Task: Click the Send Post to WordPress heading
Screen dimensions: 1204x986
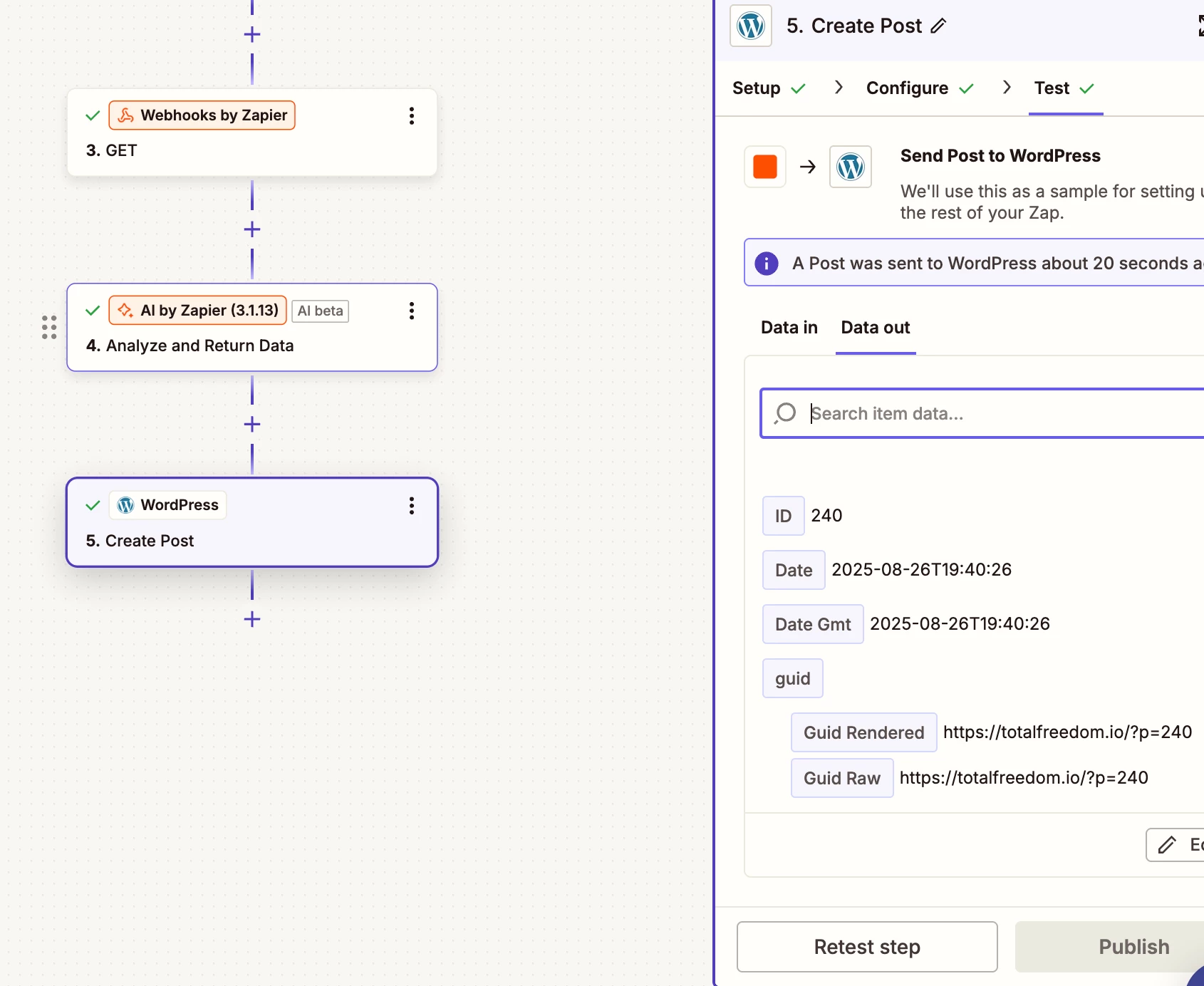Action: [1000, 156]
